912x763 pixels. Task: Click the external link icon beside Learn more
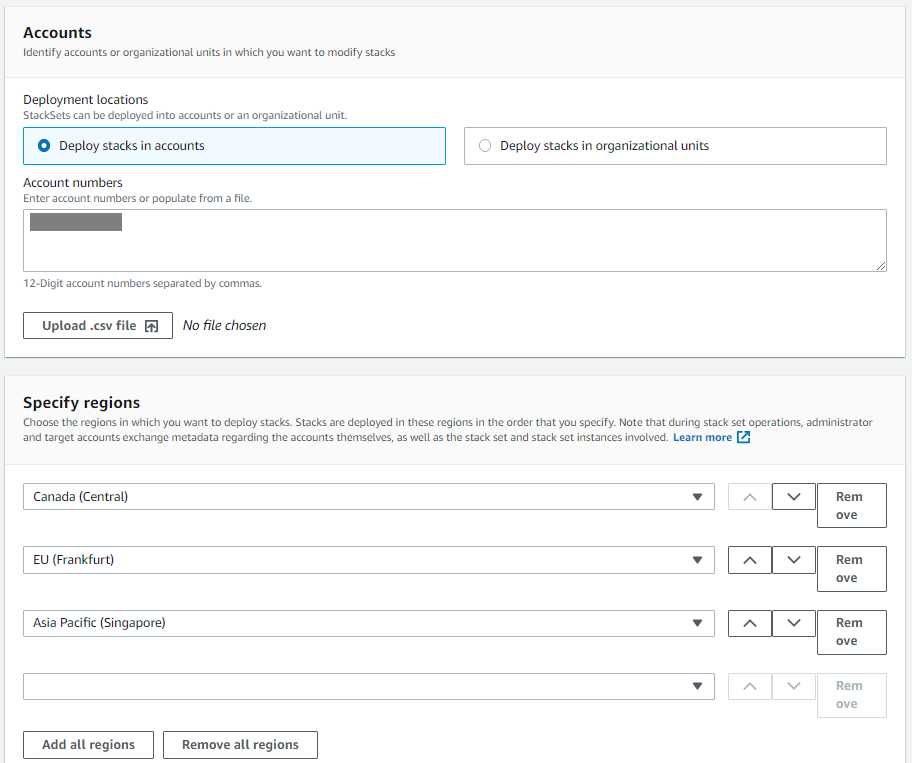pos(741,437)
